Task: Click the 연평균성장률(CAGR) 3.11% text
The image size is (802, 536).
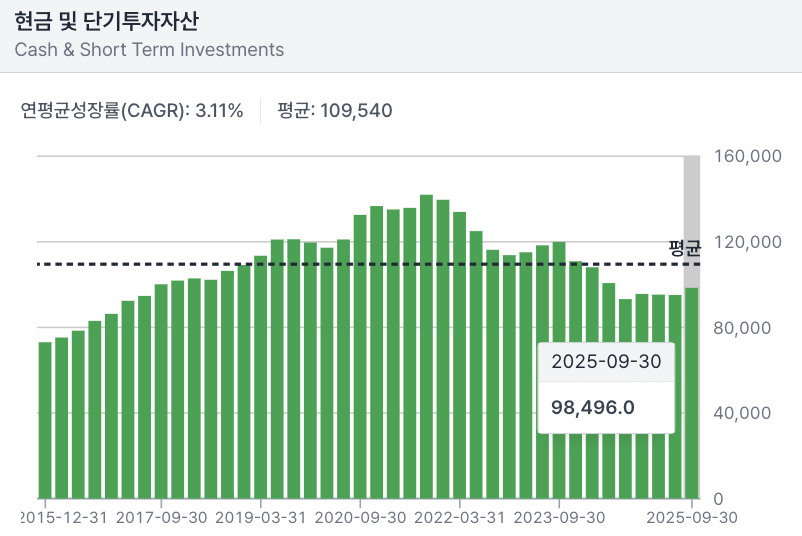Action: [x=131, y=110]
